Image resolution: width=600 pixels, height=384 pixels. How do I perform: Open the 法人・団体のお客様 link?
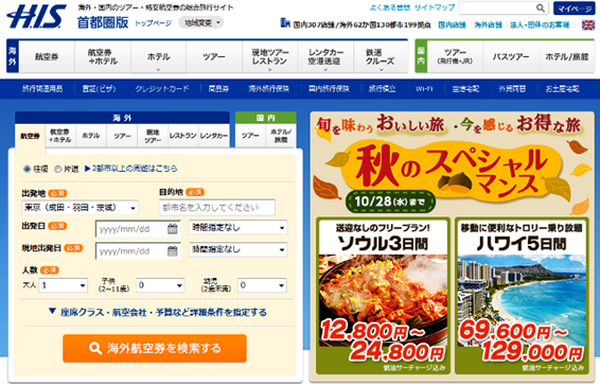(540, 25)
